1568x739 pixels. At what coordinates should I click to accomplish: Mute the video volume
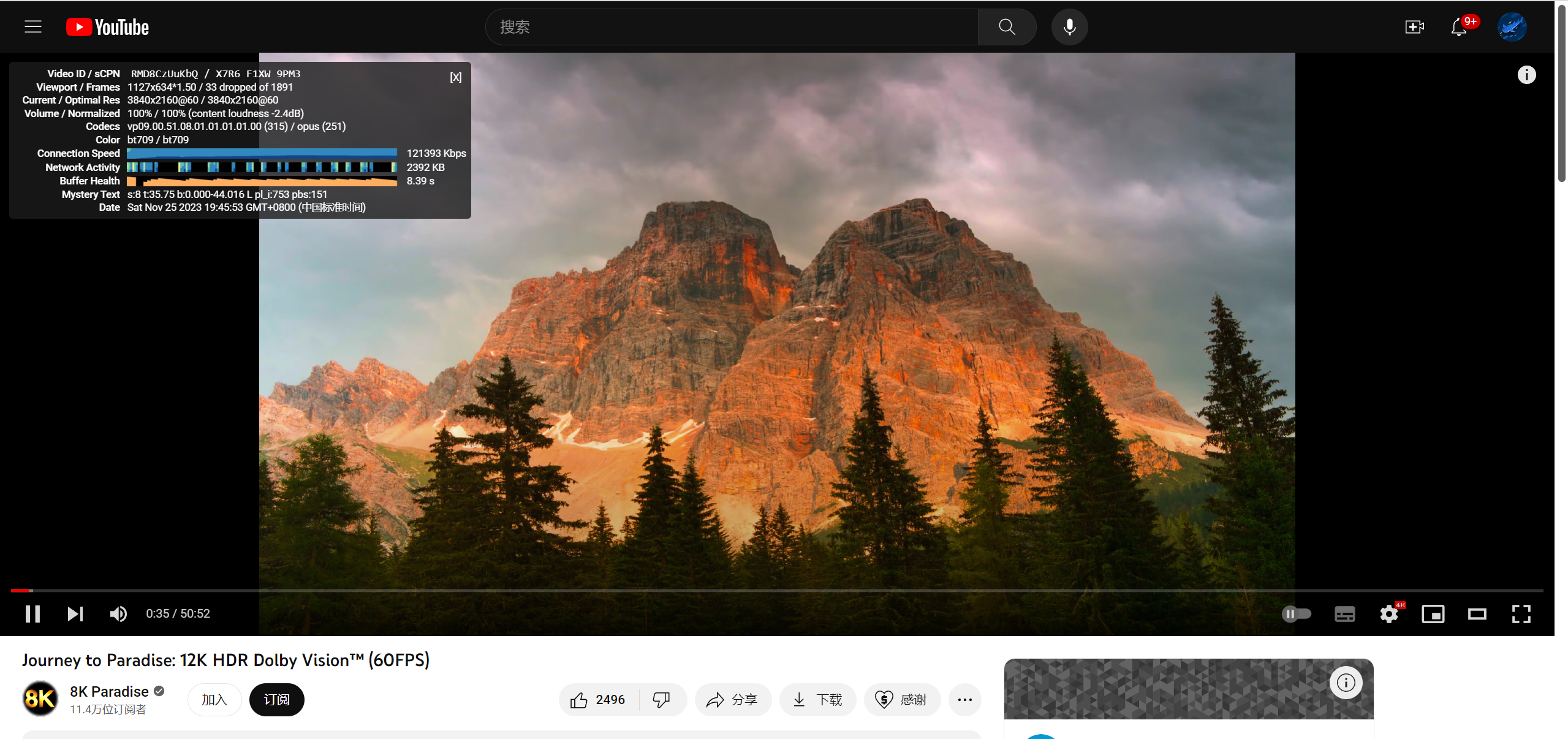pos(118,614)
